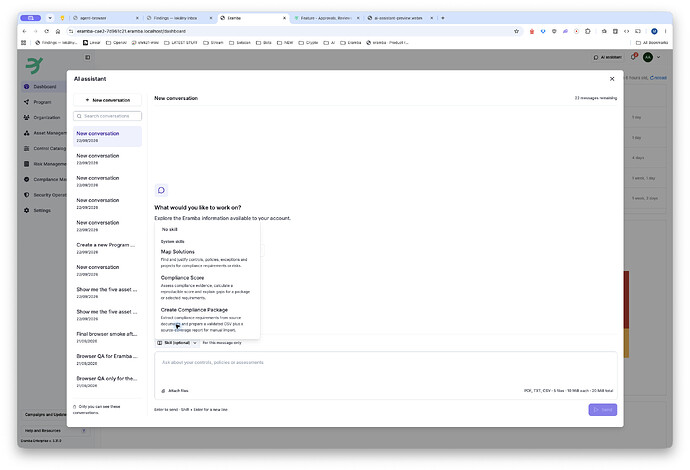Viewport: 690px width, 470px height.
Task: Click the Risk Management sidebar icon
Action: [x=26, y=164]
